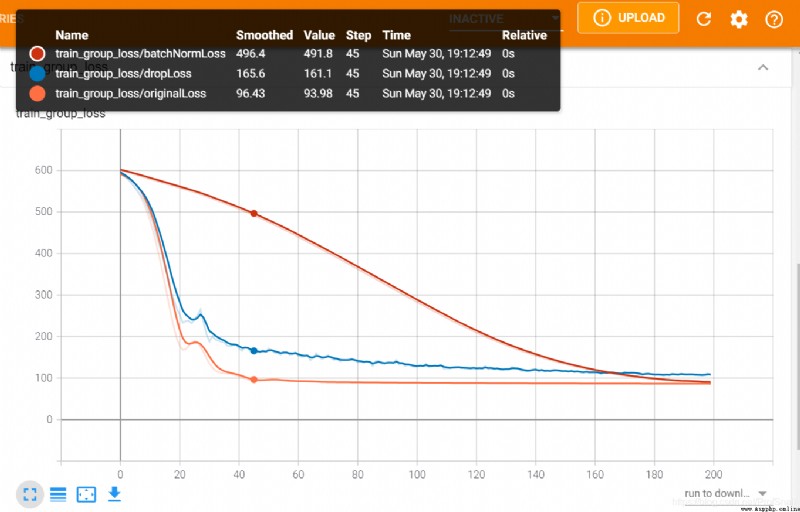800x512 pixels.
Task: Click the UPLOAD button
Action: coord(628,18)
